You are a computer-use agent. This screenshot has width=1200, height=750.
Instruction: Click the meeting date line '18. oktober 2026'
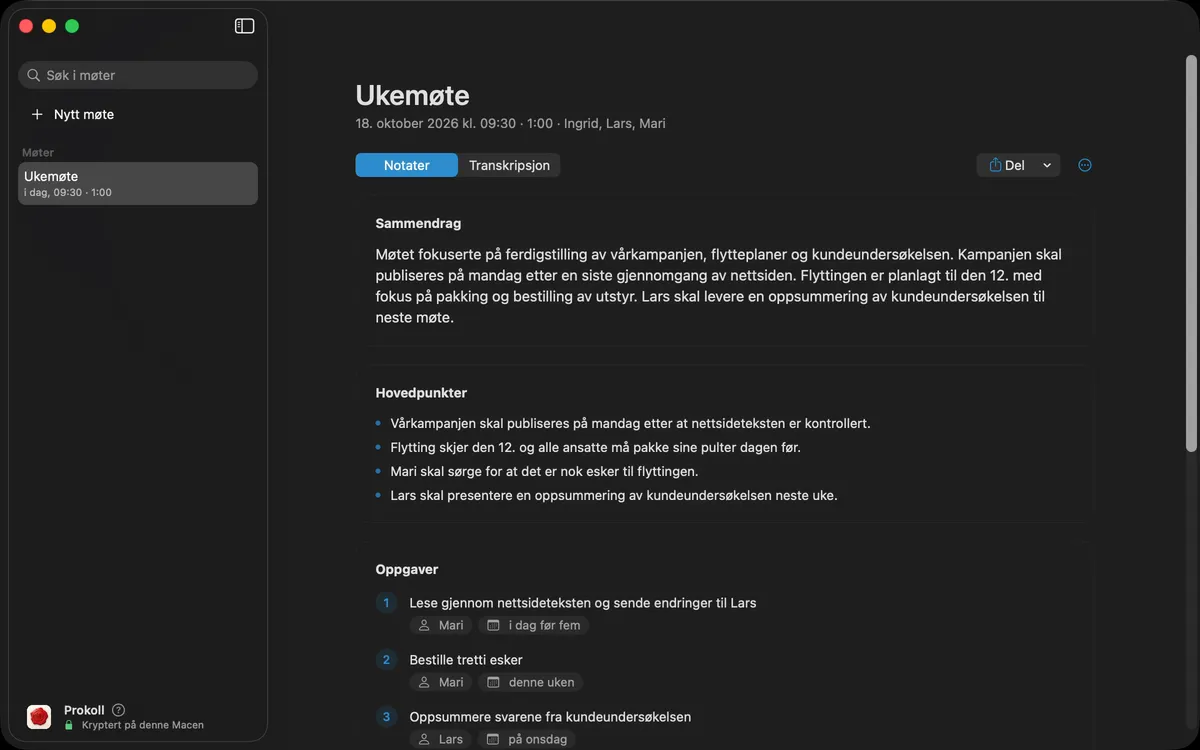510,124
